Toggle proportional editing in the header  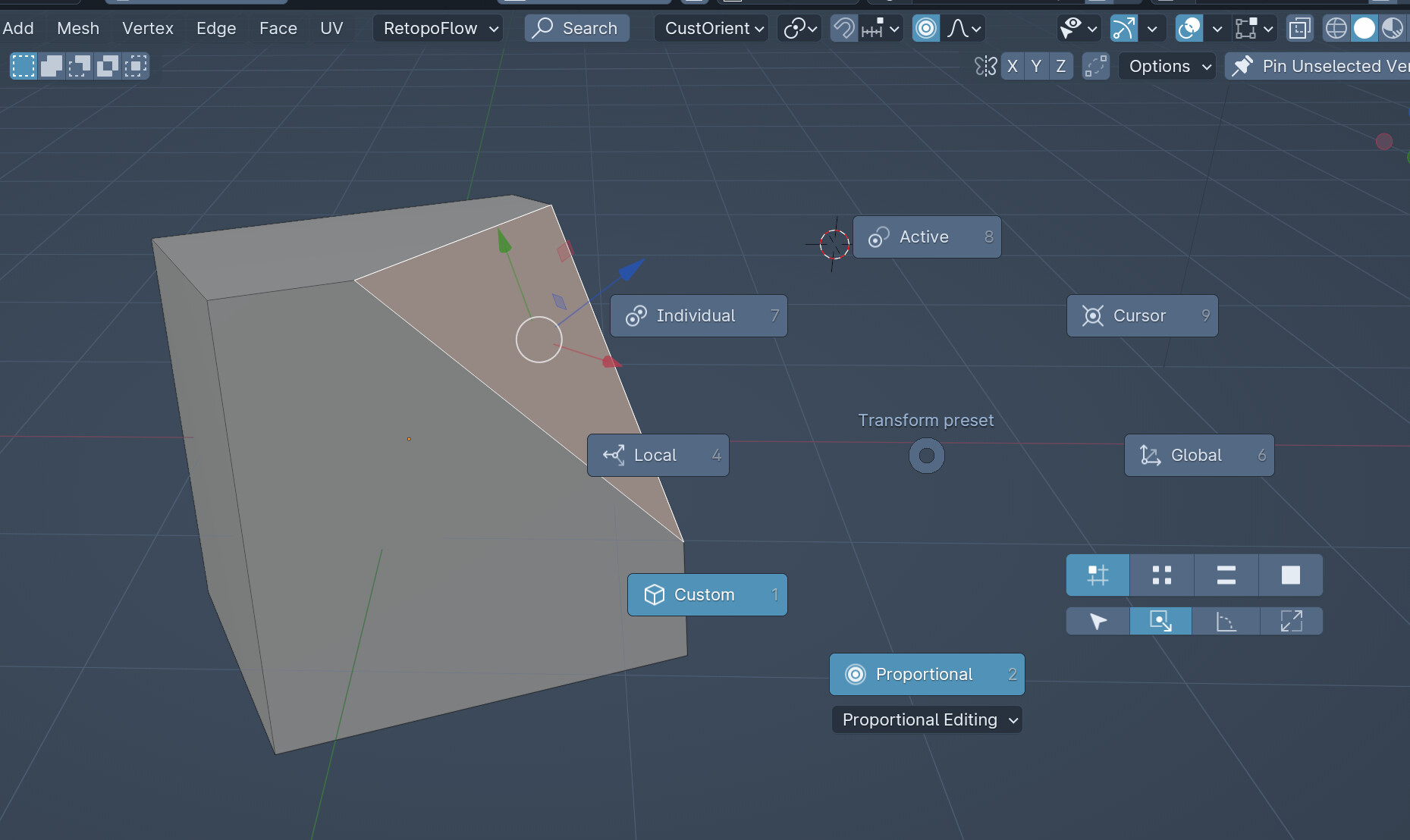click(x=926, y=29)
